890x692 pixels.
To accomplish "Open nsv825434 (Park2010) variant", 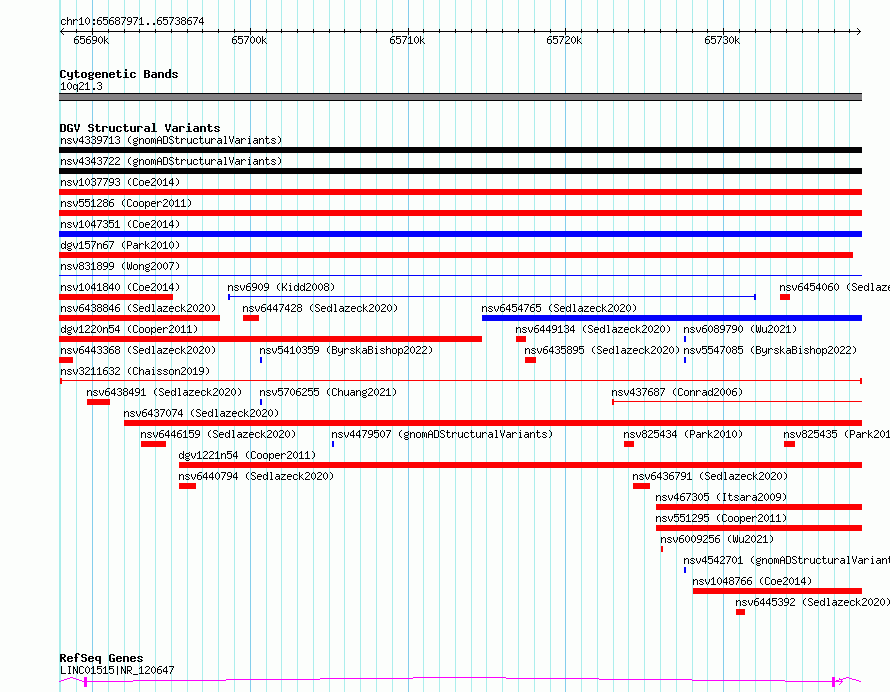I will 683,434.
